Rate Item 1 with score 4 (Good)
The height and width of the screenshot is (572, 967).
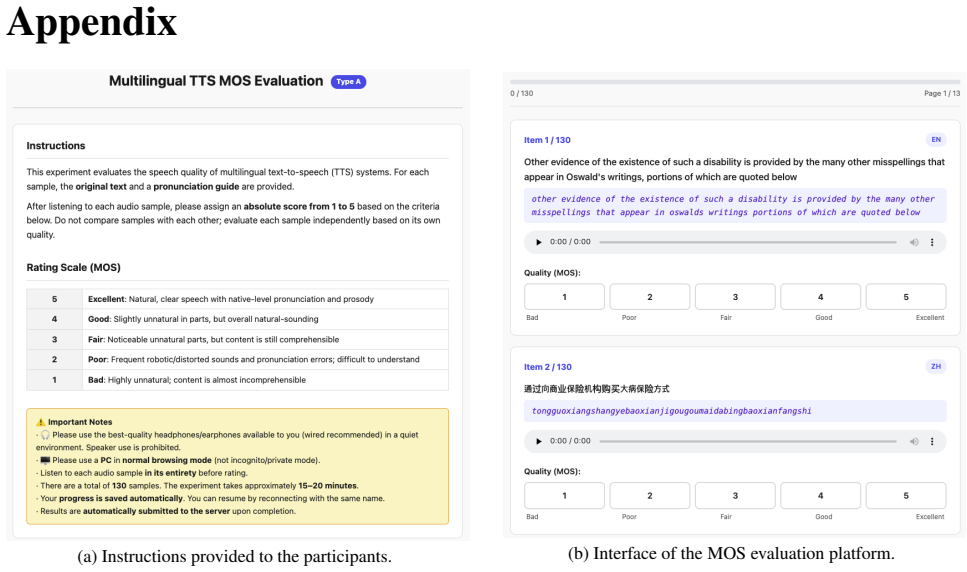click(820, 296)
